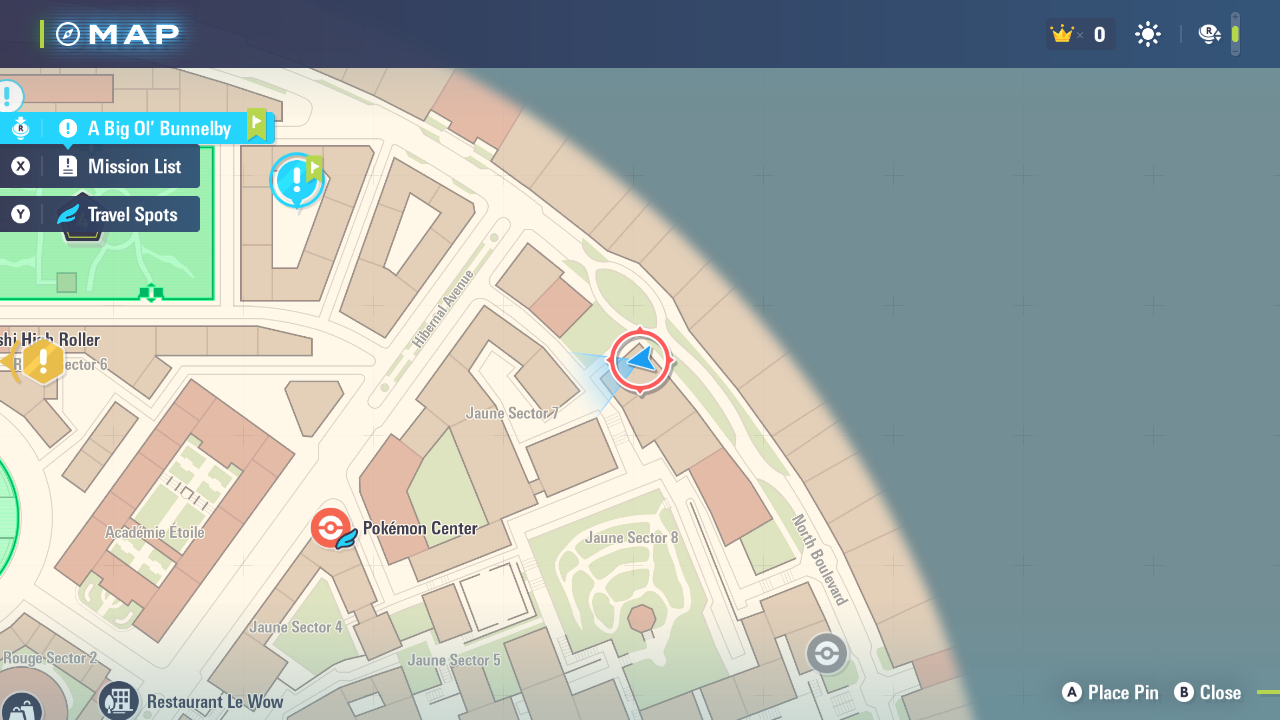Click the crown count value 0
The height and width of the screenshot is (720, 1280).
coord(1099,35)
